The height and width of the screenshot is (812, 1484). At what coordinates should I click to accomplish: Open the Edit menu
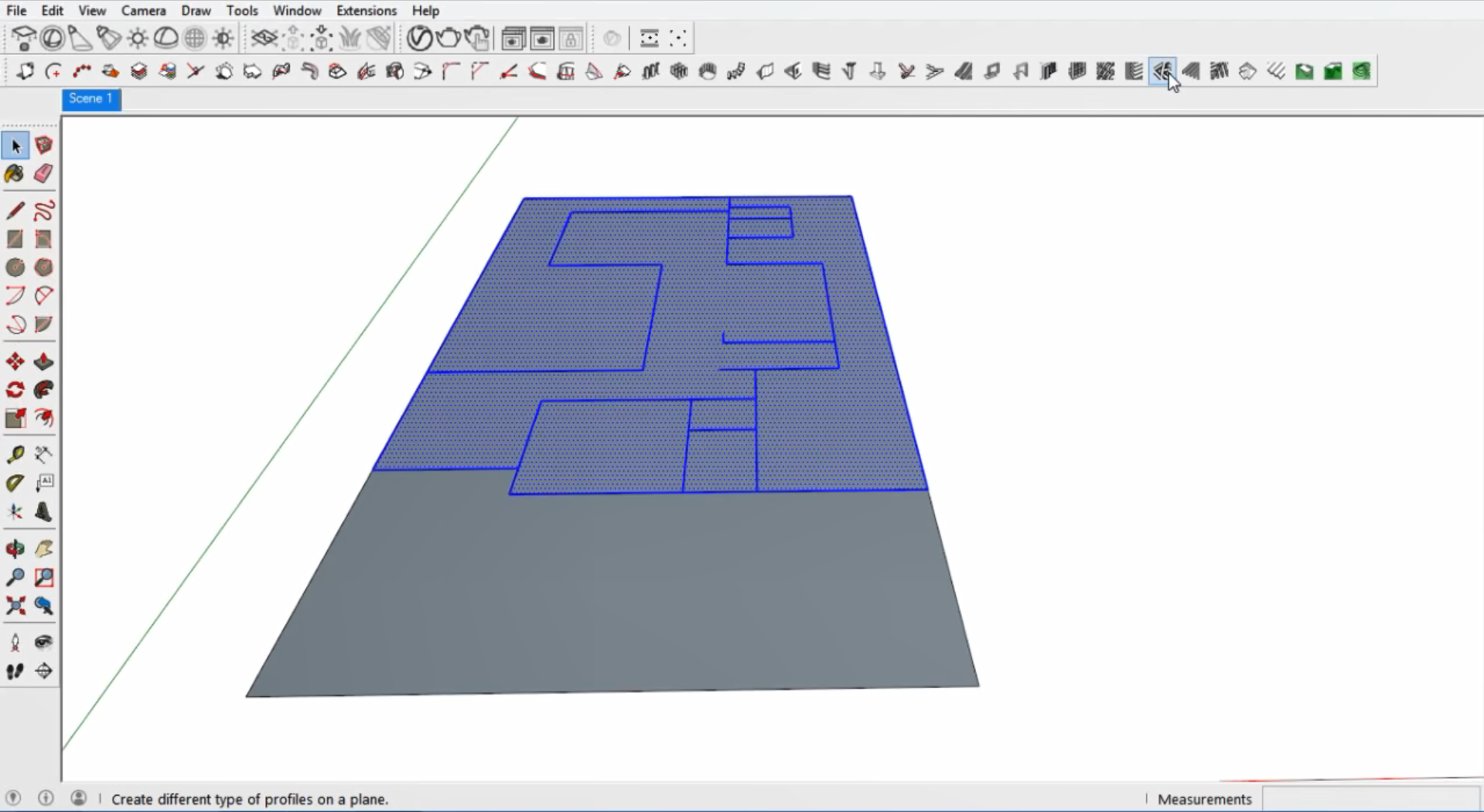click(x=52, y=10)
